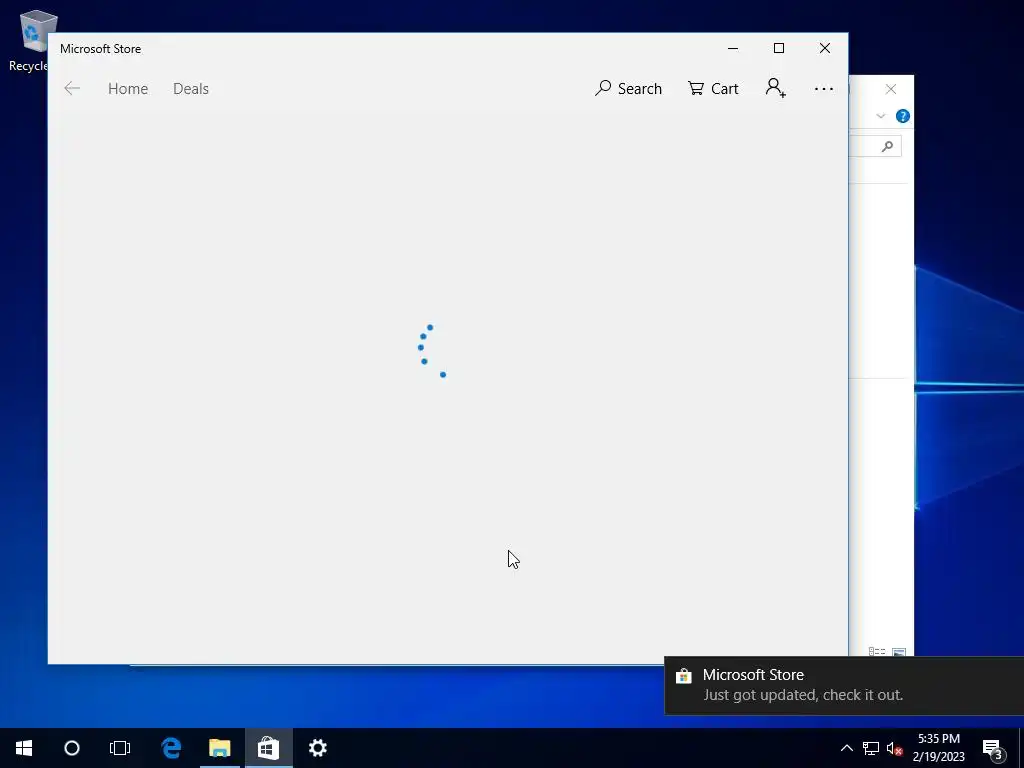Viewport: 1024px width, 768px height.
Task: Expand the ribbon chevron in File Explorer
Action: coord(880,116)
